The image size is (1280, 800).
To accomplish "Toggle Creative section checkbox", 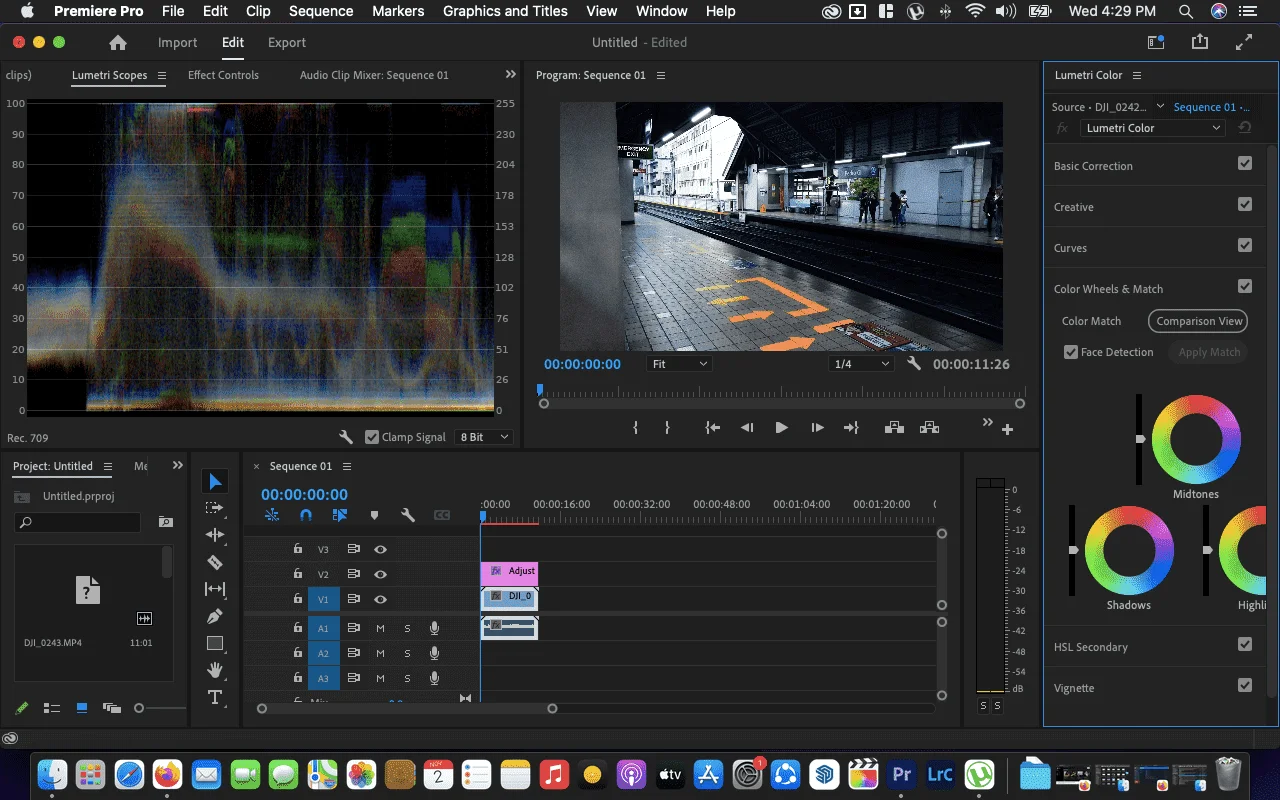I will [x=1245, y=204].
